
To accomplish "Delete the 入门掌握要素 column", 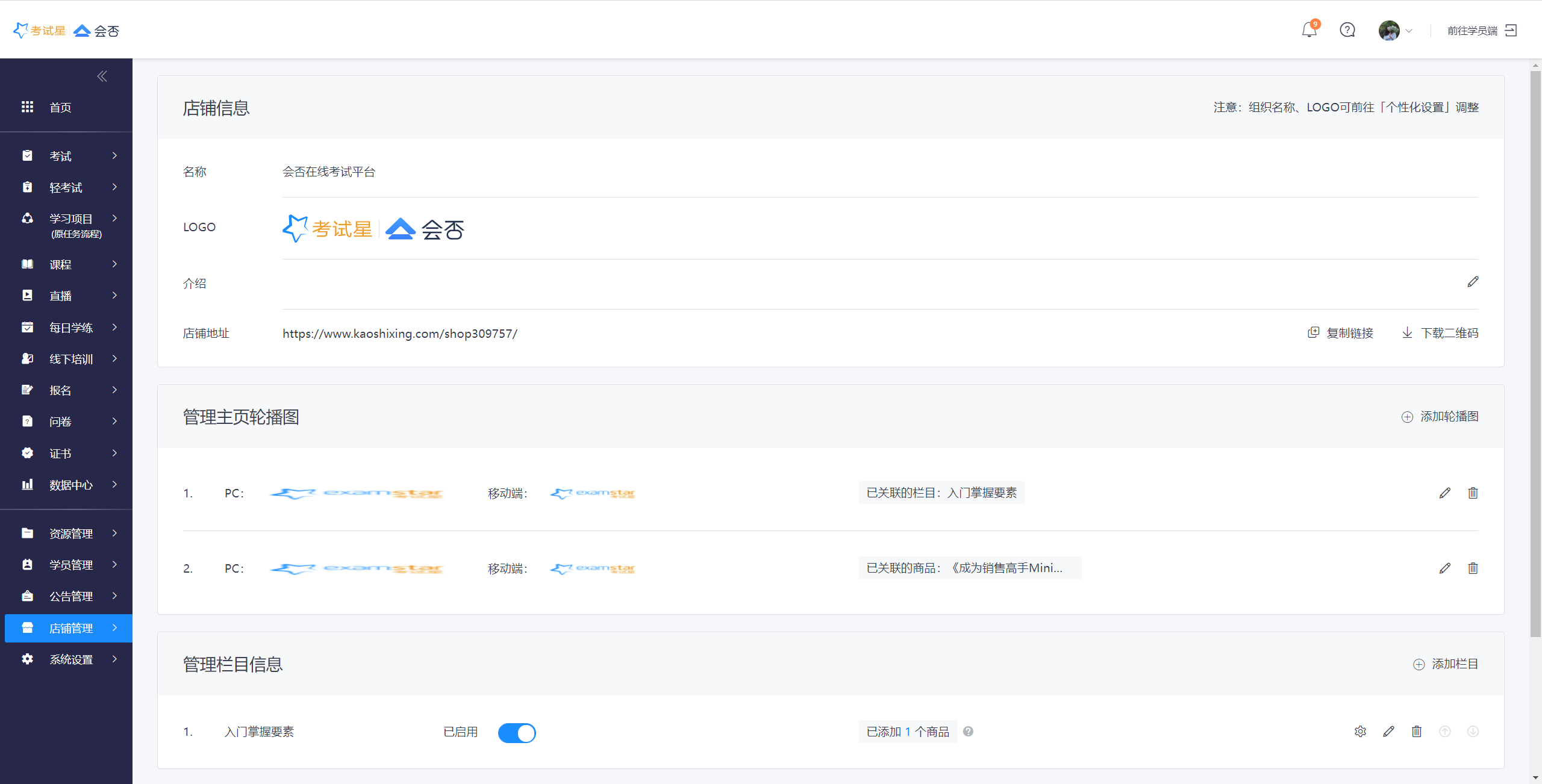I will pos(1417,732).
